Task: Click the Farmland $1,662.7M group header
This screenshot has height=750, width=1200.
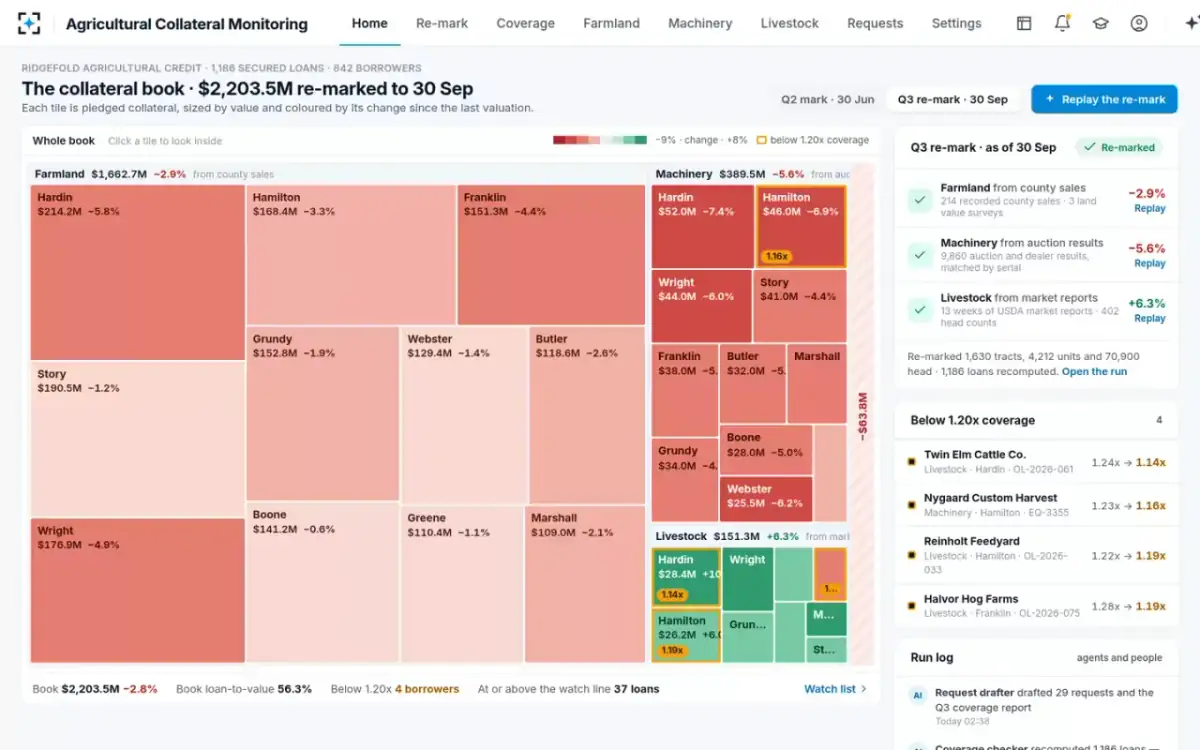Action: tap(337, 174)
